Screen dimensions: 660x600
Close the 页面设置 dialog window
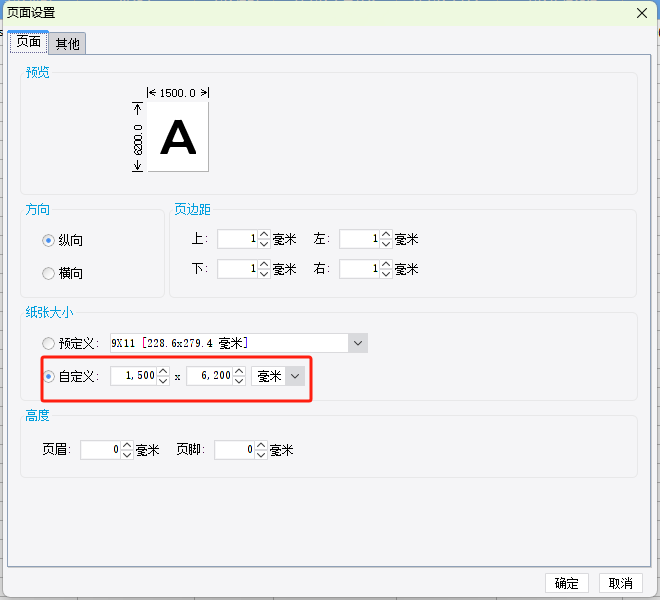pyautogui.click(x=642, y=13)
